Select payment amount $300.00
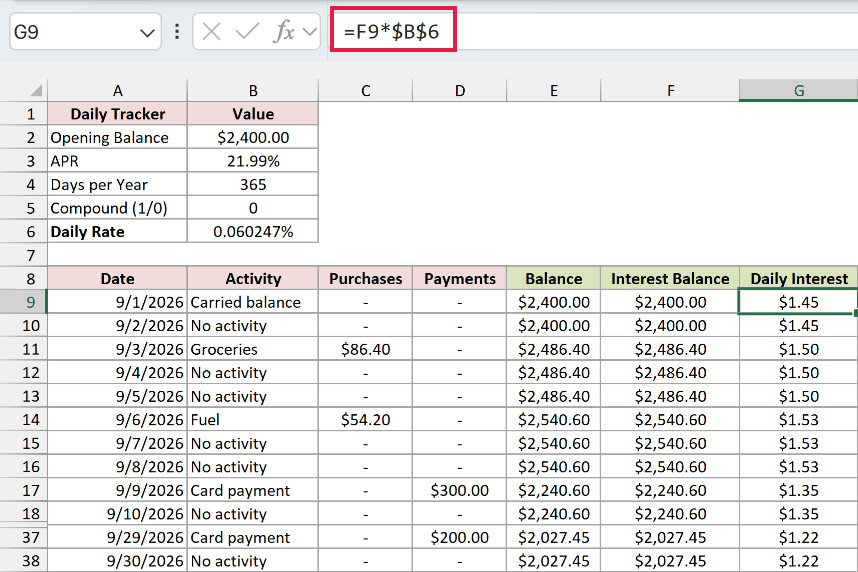The width and height of the screenshot is (858, 572). pos(460,490)
